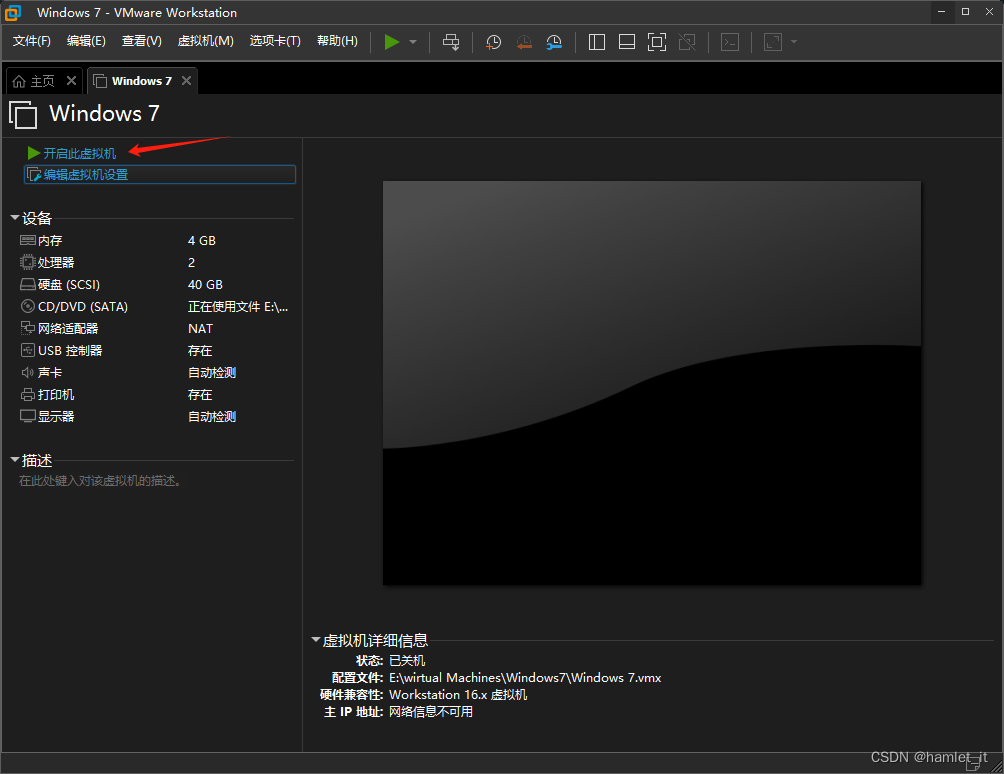Click the memory value 4 GB
Image resolution: width=1004 pixels, height=774 pixels.
(x=202, y=241)
